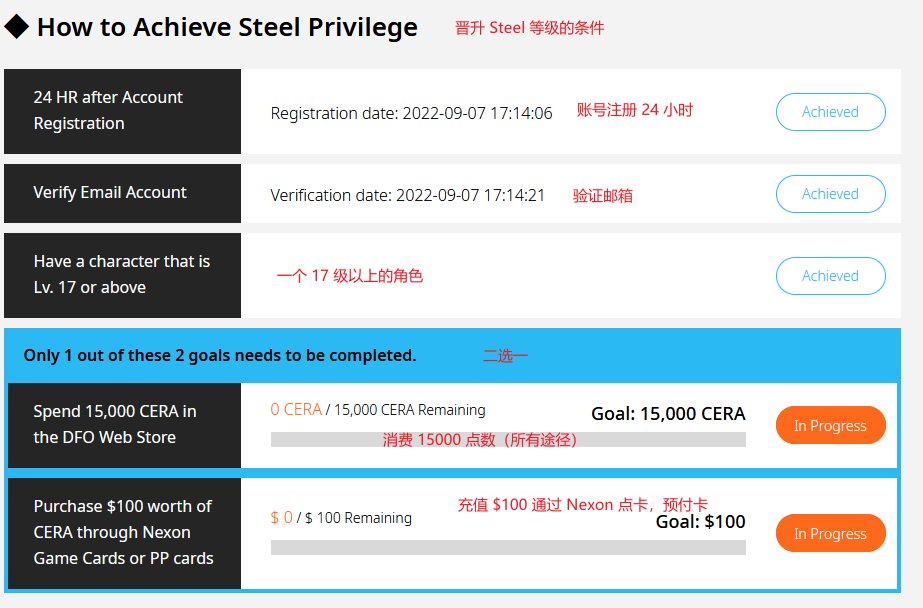923x608 pixels.
Task: Click Achieved button for Account Registration
Action: click(831, 112)
